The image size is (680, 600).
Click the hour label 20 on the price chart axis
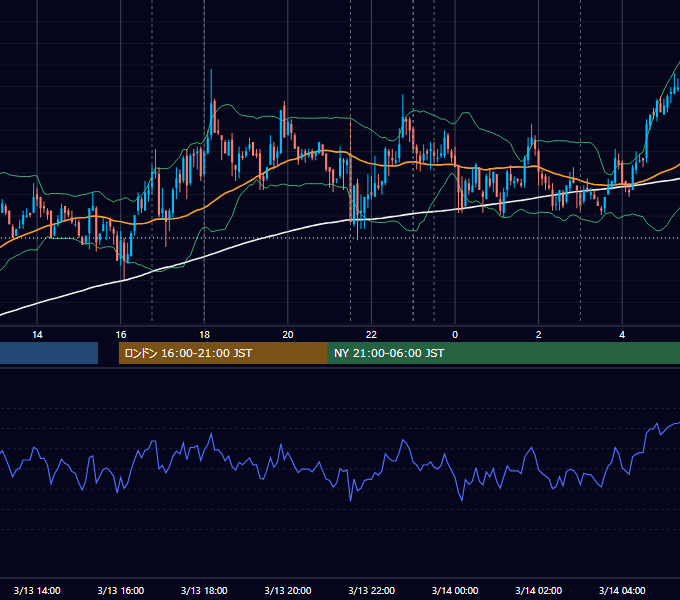tap(288, 335)
